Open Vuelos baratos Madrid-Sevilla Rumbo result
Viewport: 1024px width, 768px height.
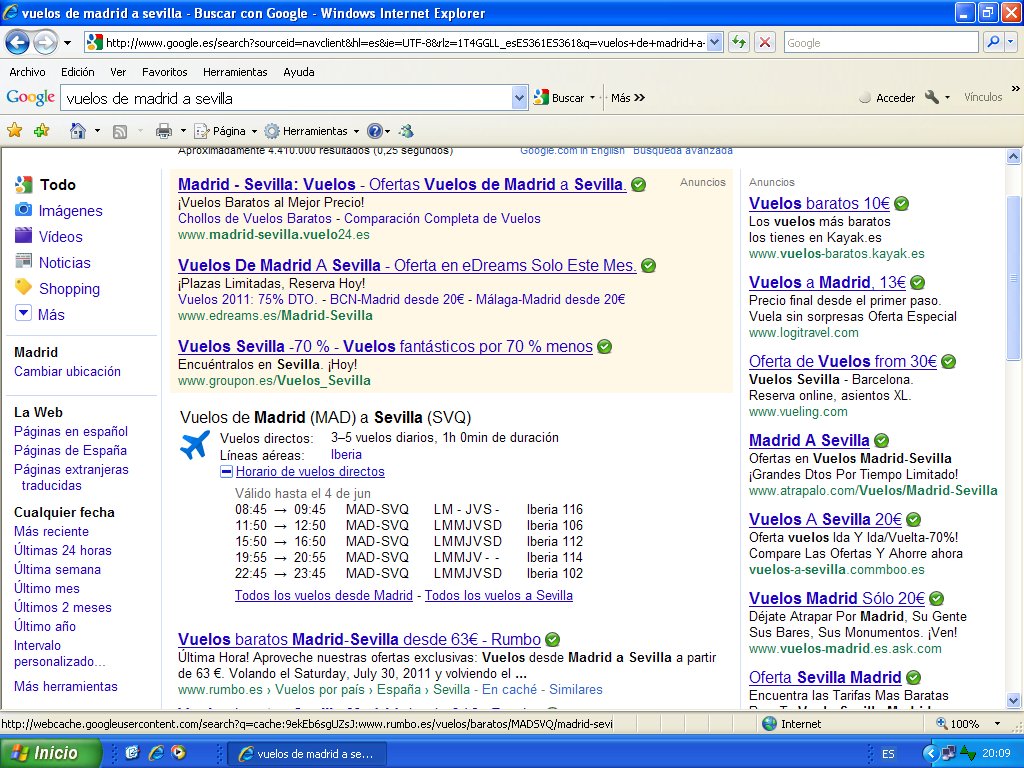(359, 639)
